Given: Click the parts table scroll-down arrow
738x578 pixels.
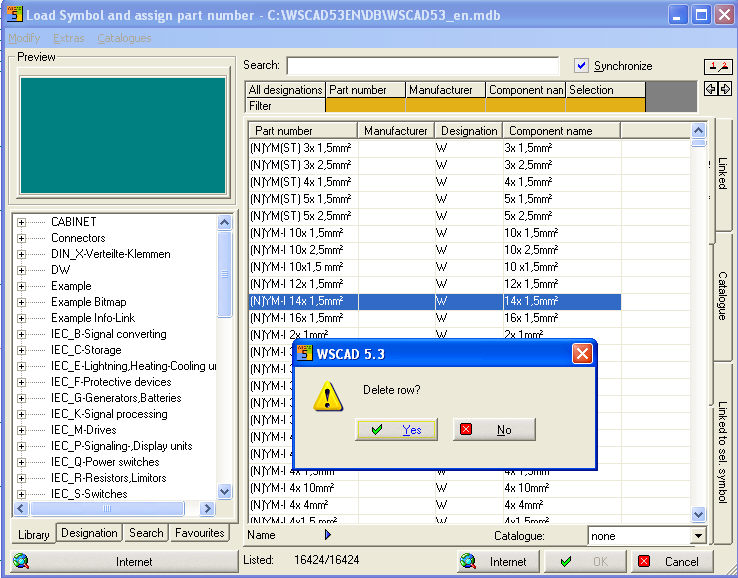Looking at the screenshot, I should coord(698,514).
